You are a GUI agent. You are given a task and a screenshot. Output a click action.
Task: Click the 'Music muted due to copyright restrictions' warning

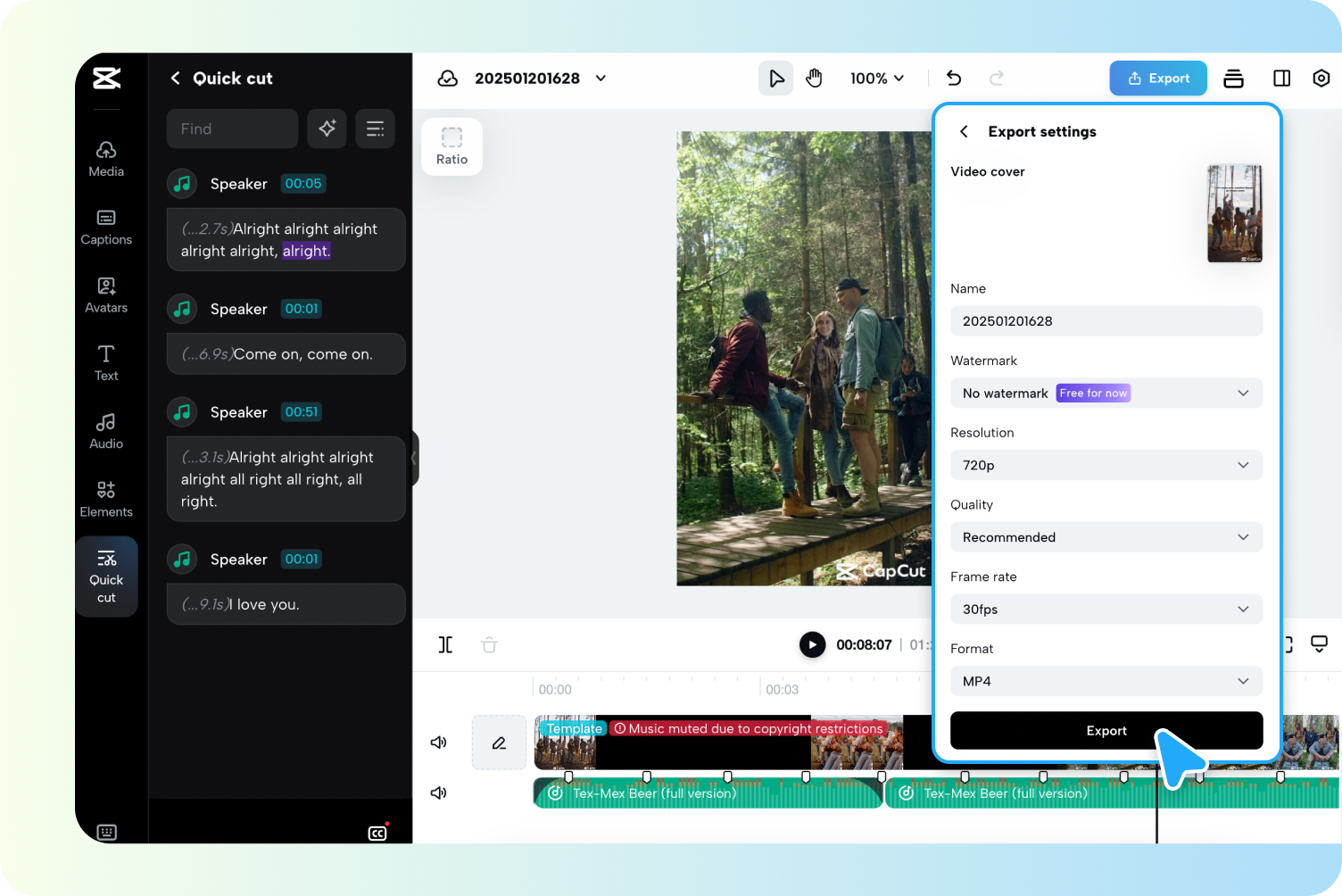748,729
